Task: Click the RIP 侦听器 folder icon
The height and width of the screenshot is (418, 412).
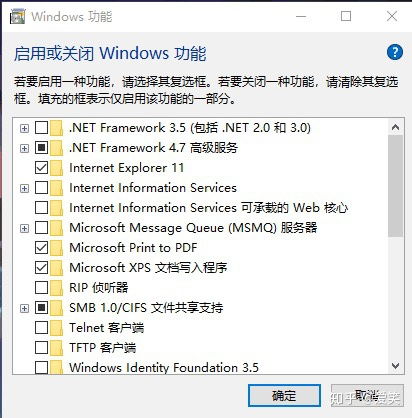Action: click(57, 288)
